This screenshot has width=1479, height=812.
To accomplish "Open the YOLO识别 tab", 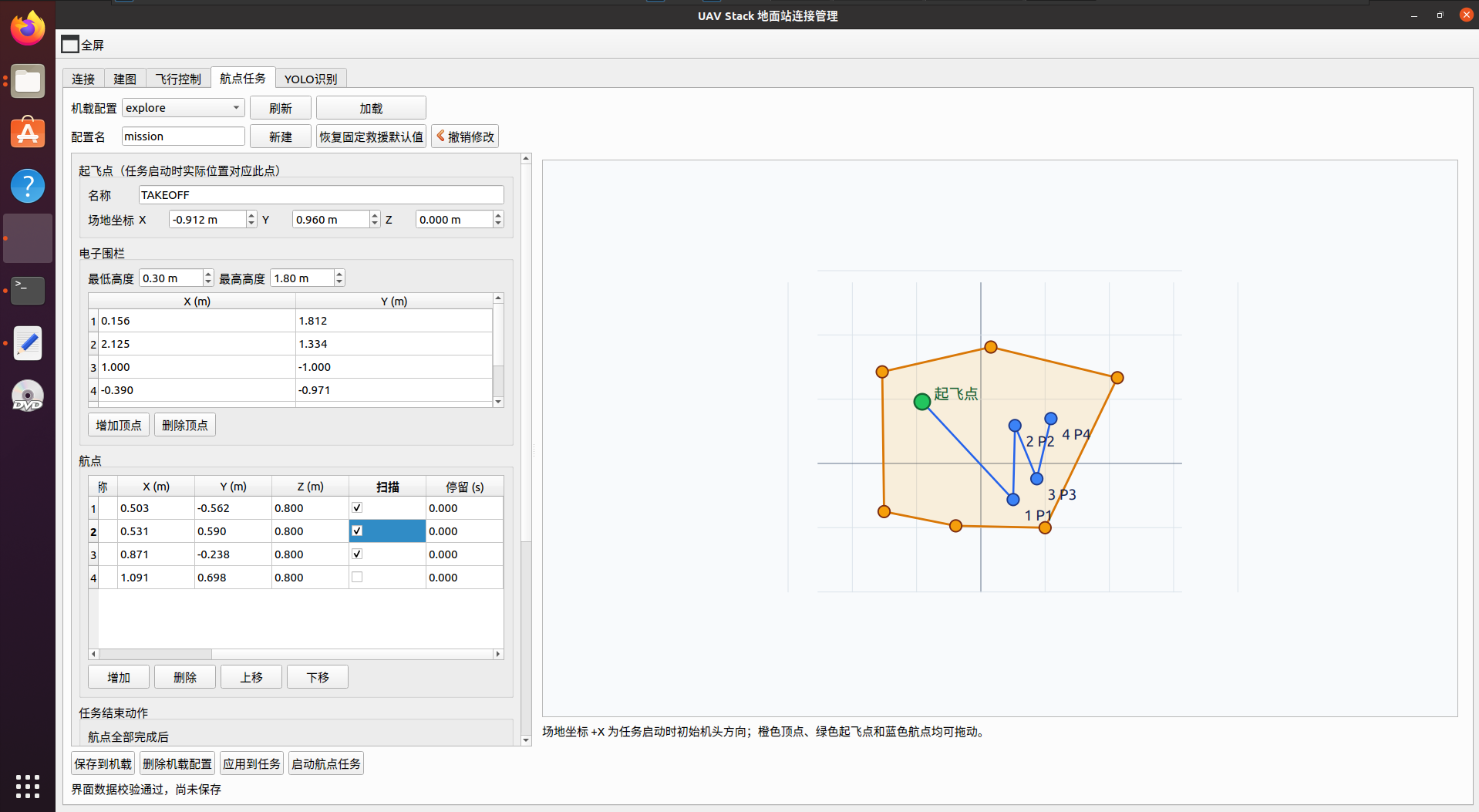I will tap(311, 79).
